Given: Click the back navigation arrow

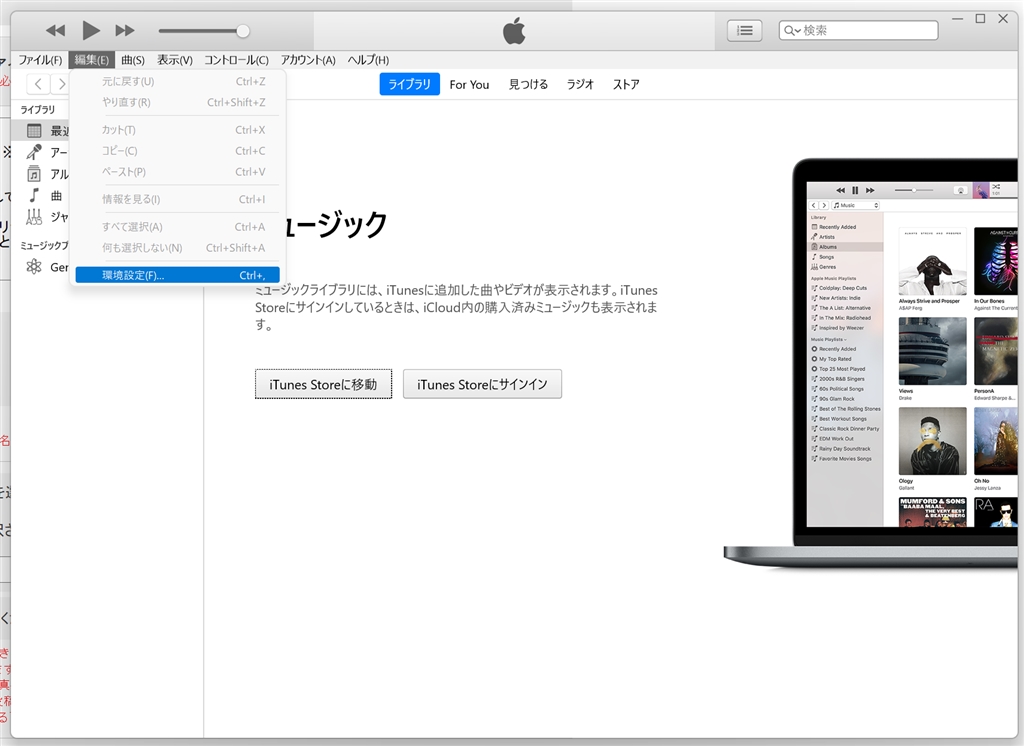Looking at the screenshot, I should click(x=38, y=84).
